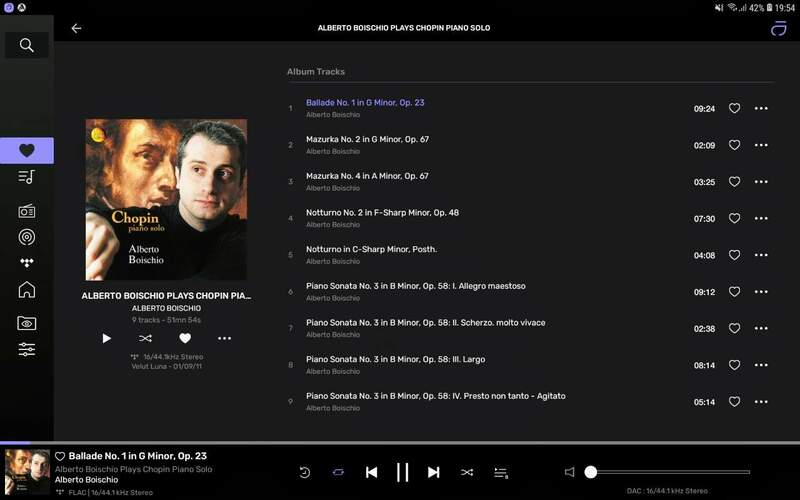Click the replay/rewind icon in player
This screenshot has width=800, height=500.
[305, 472]
